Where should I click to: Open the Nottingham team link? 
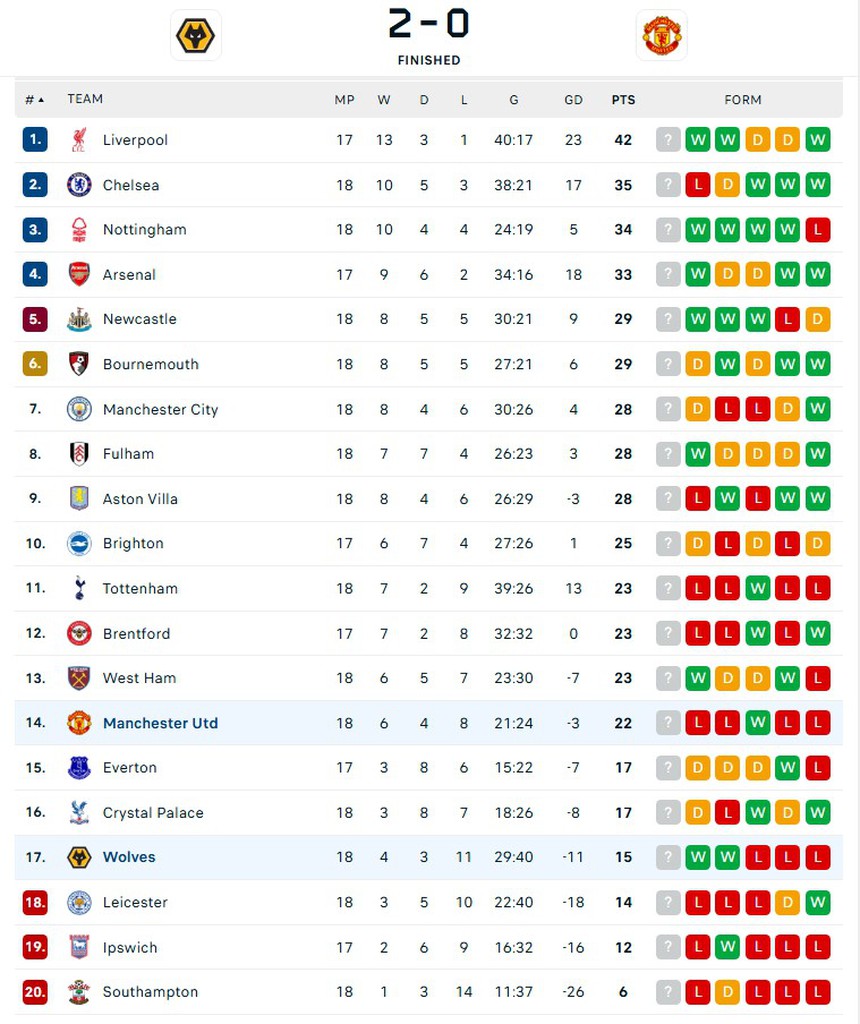[144, 230]
